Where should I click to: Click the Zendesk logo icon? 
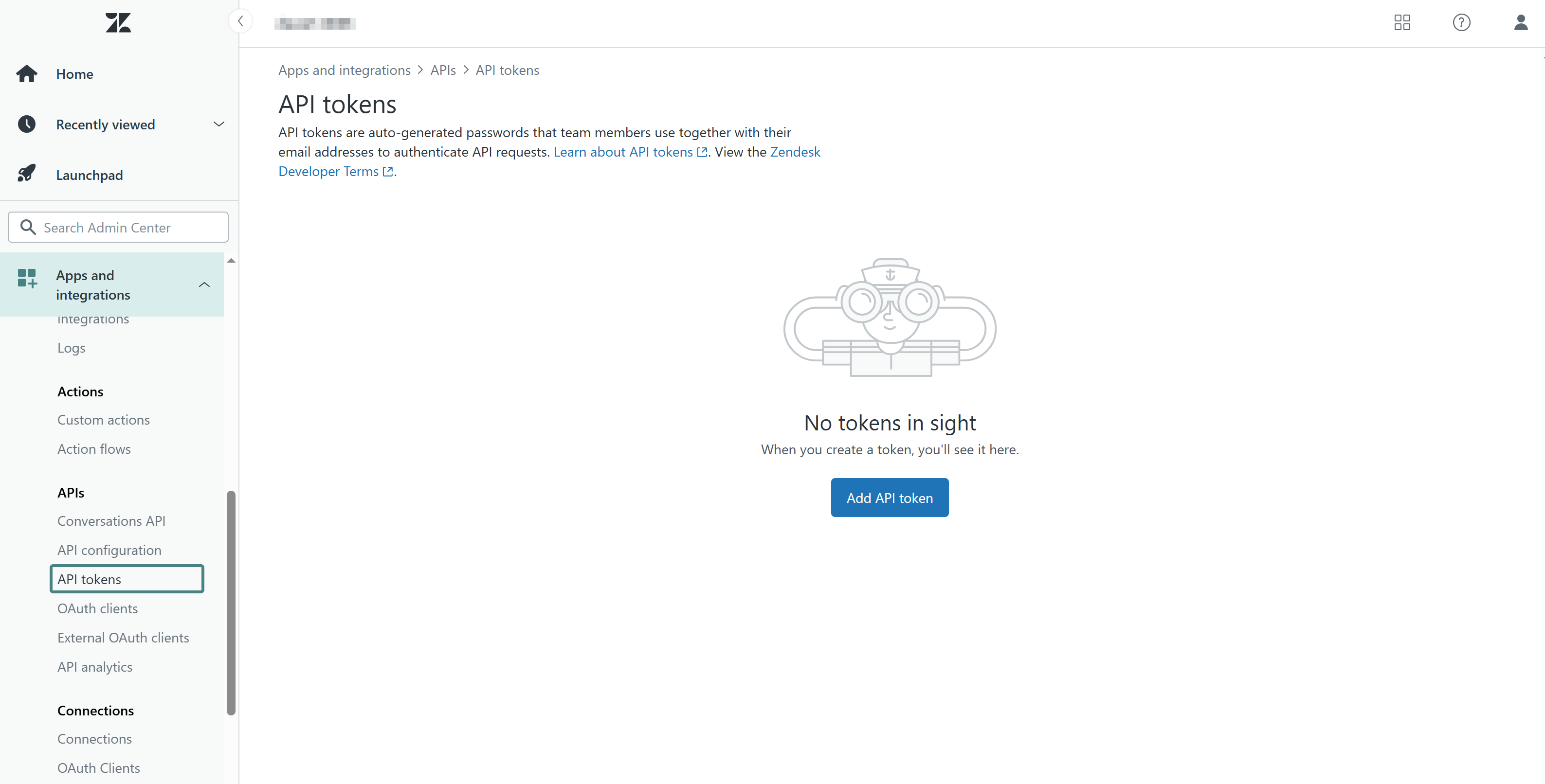click(118, 23)
